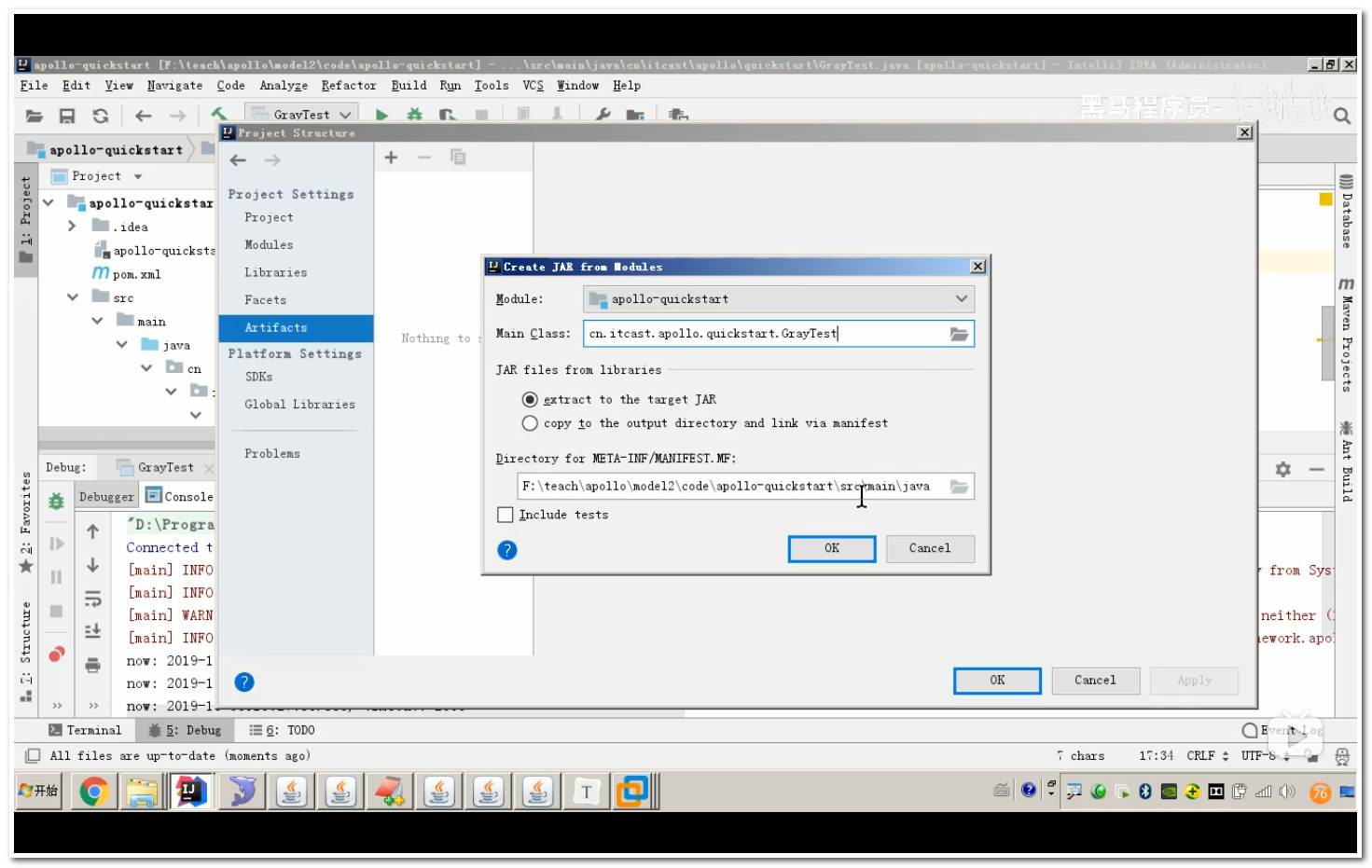Click the Search Everywhere magnifier icon
This screenshot has height=868, width=1372.
pyautogui.click(x=1342, y=116)
